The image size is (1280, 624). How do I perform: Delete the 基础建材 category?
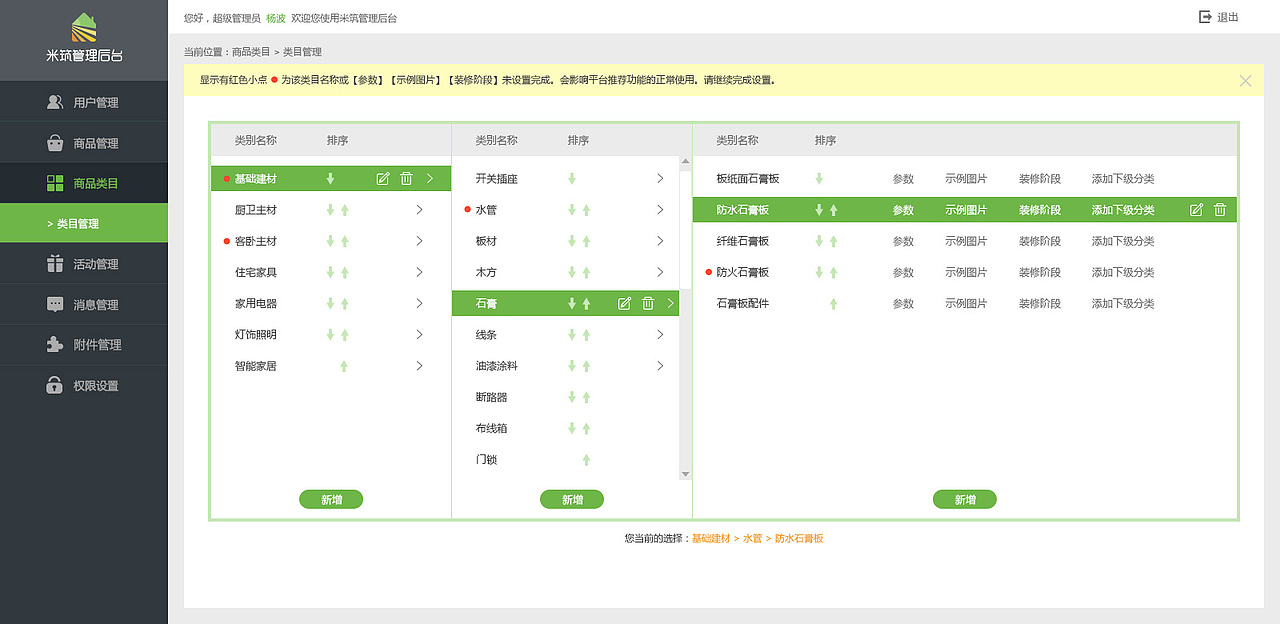(x=406, y=179)
